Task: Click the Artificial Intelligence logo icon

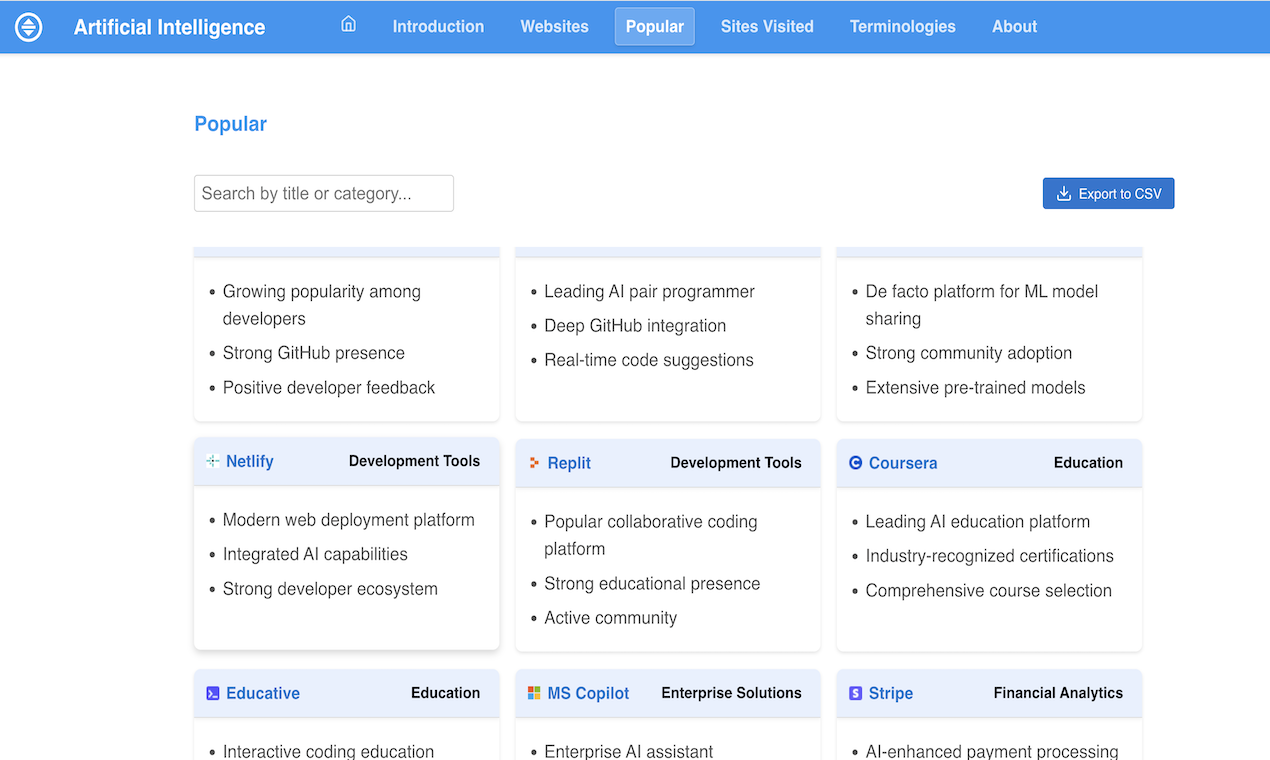Action: (x=29, y=27)
